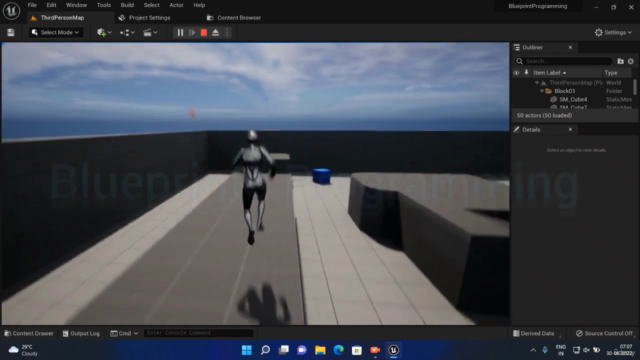The height and width of the screenshot is (360, 640).
Task: Open the Cmd console type dropdown
Action: (124, 333)
